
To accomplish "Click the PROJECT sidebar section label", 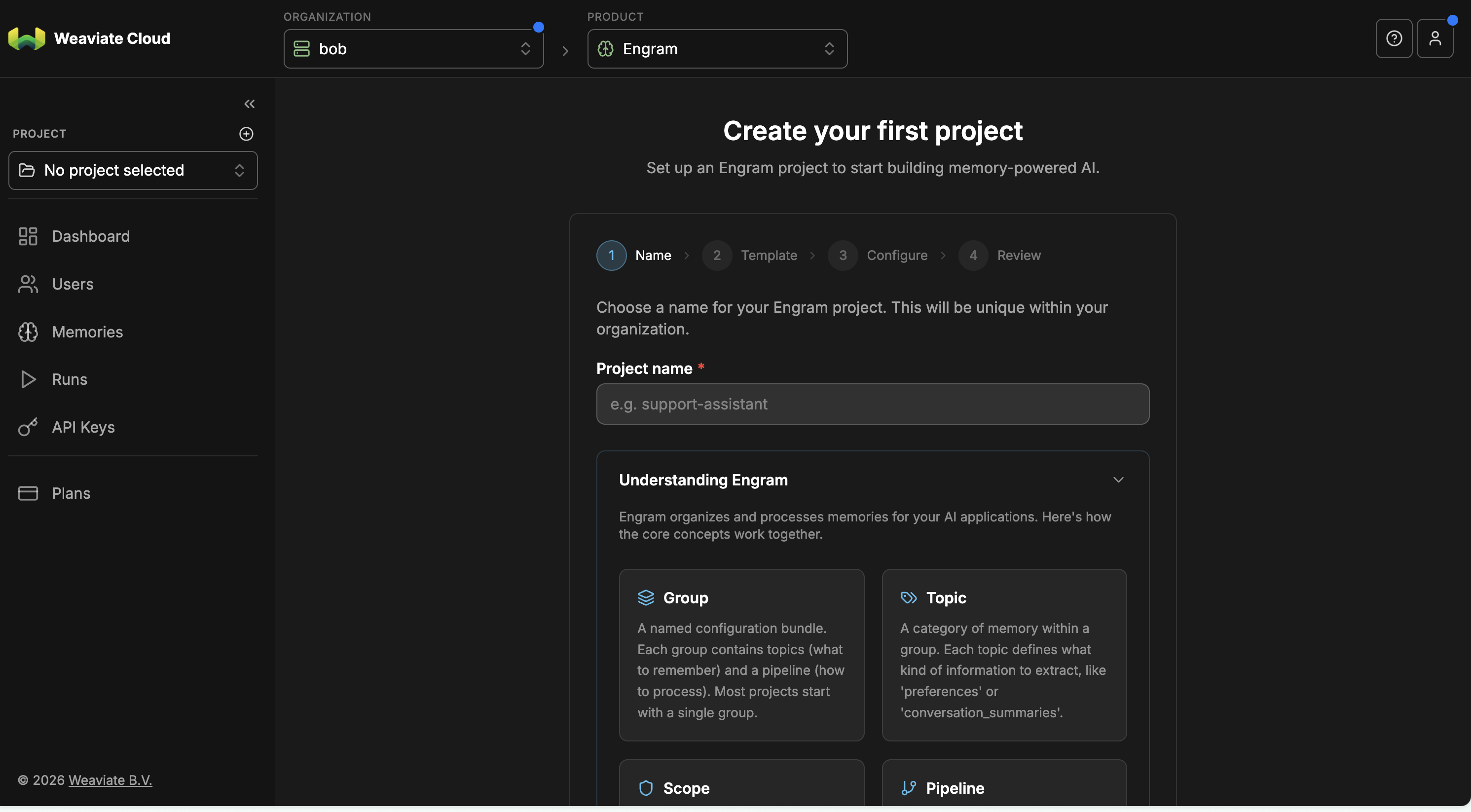I will pos(39,134).
